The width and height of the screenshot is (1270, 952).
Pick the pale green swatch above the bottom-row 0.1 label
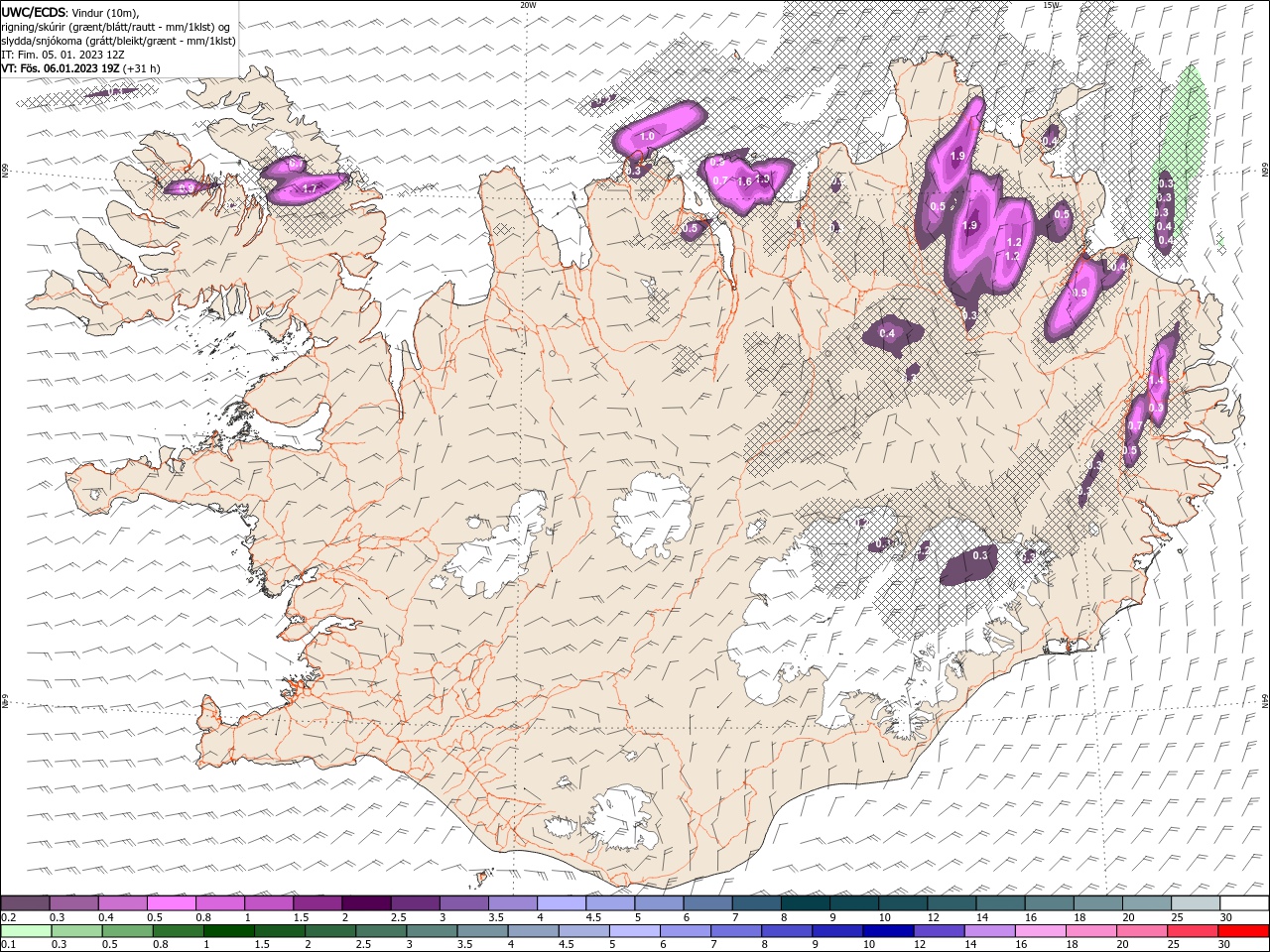pyautogui.click(x=26, y=931)
